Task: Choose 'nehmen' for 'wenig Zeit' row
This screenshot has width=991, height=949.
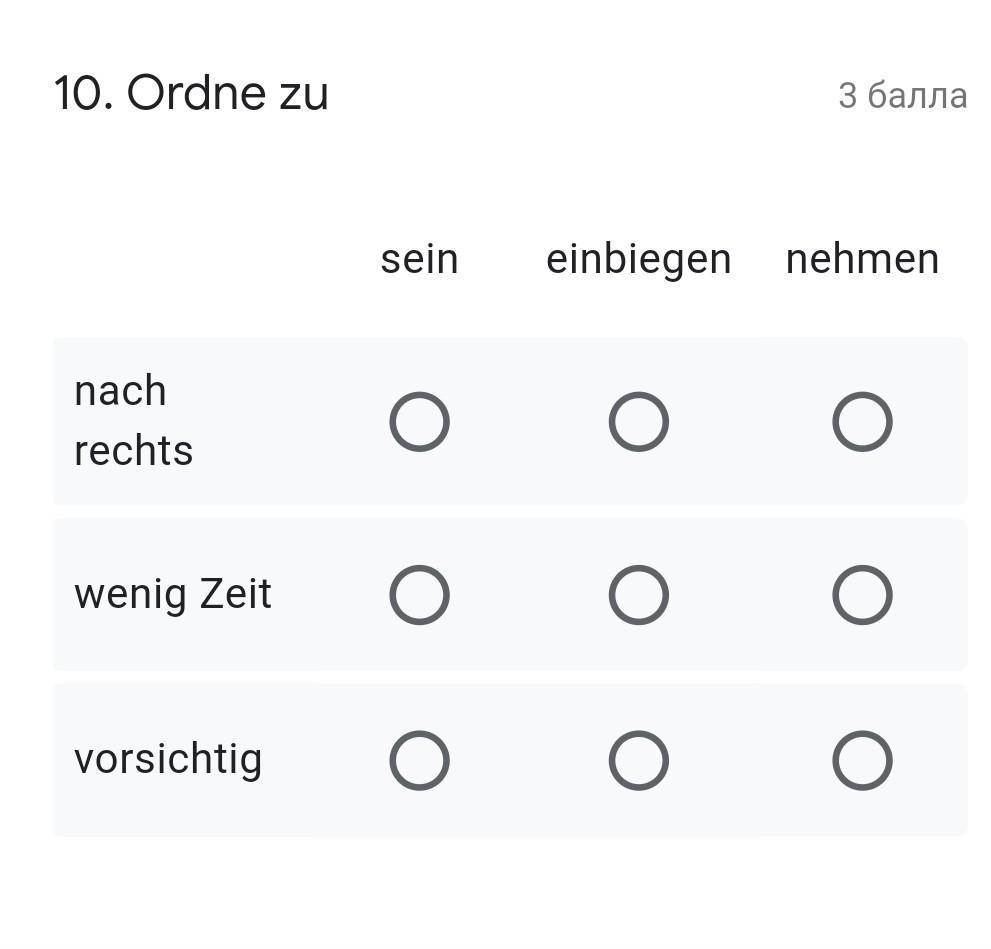Action: 862,595
